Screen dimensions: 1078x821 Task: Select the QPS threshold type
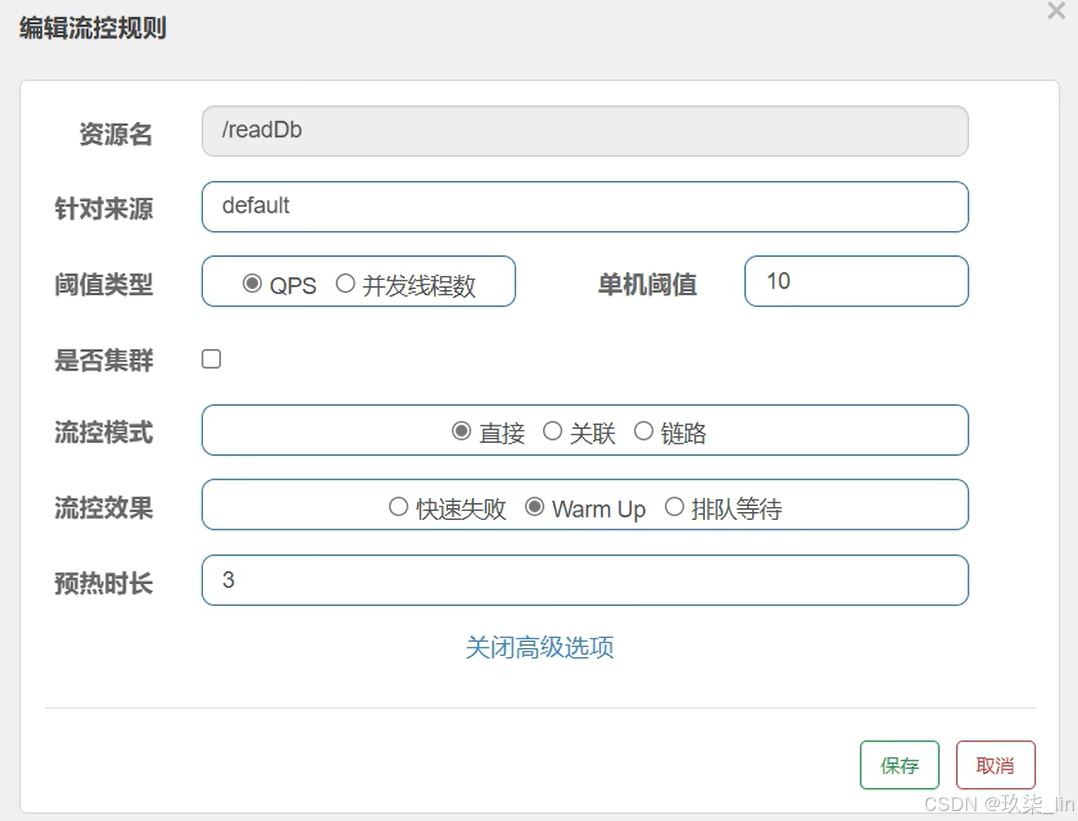252,283
